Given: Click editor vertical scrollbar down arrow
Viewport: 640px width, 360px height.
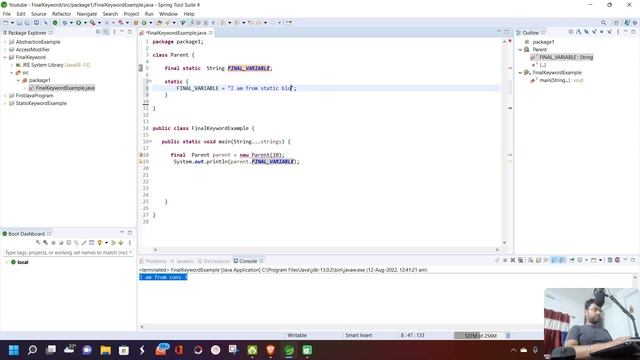Looking at the screenshot, I should (x=505, y=243).
